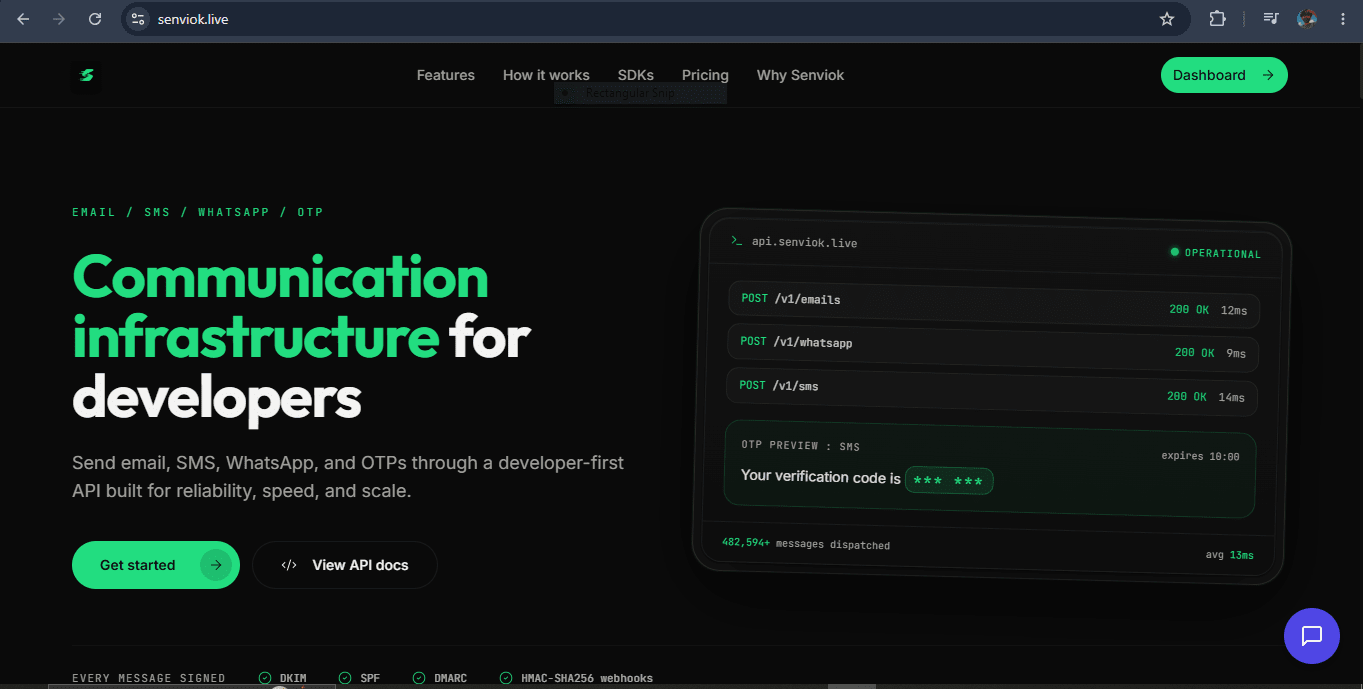Click the 200 OK 12ms status
The height and width of the screenshot is (689, 1363).
coord(1208,310)
